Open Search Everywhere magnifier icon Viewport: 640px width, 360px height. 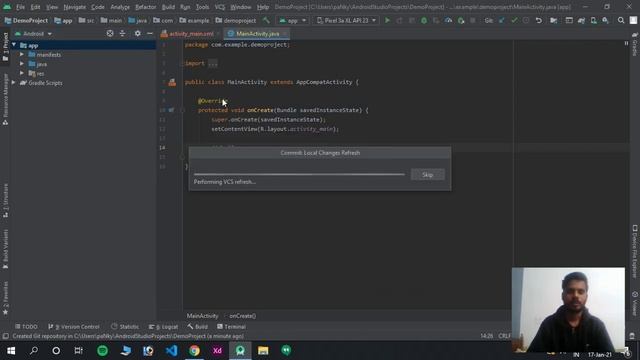coord(621,20)
